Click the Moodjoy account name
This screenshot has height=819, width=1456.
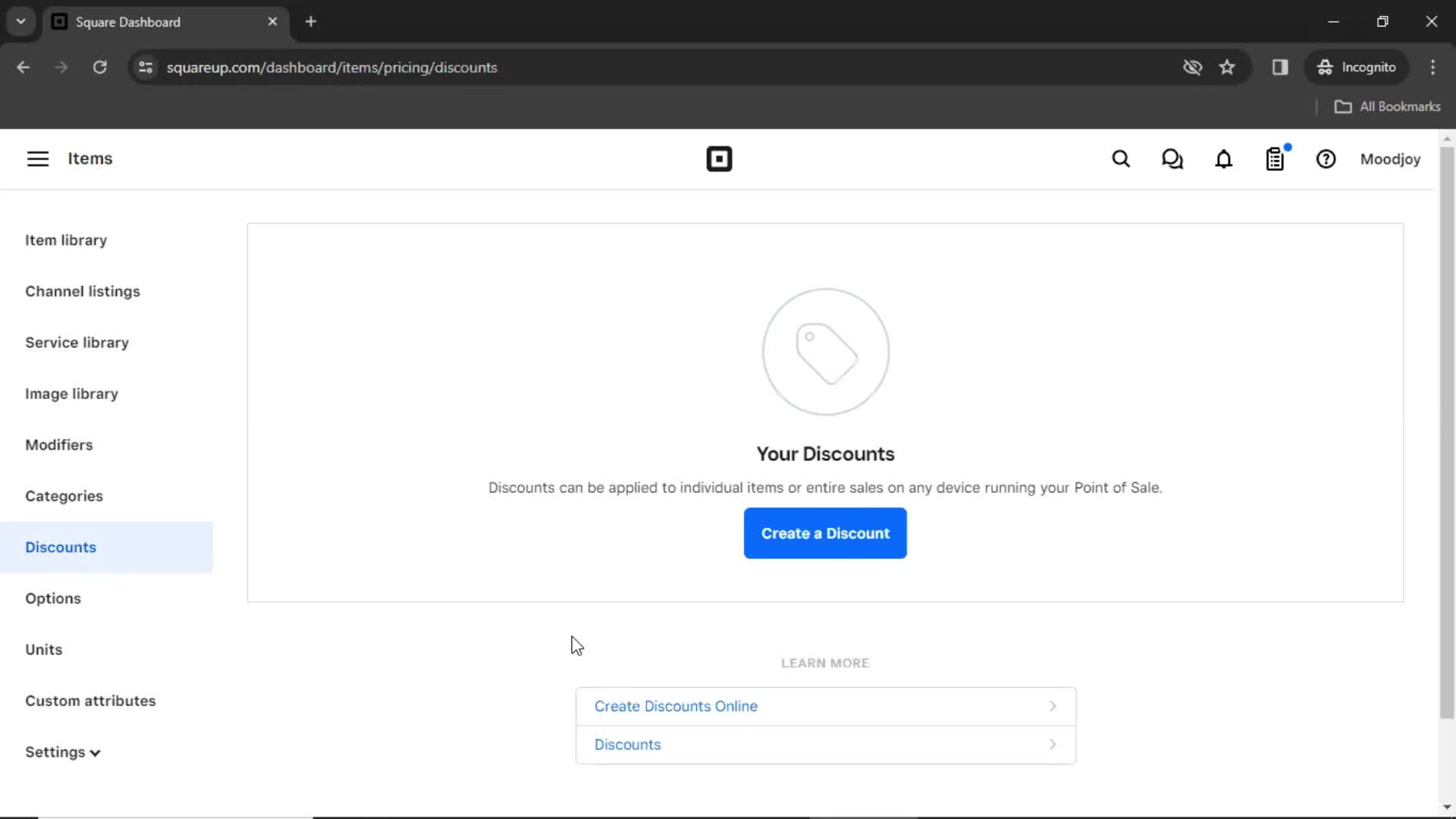[x=1391, y=159]
